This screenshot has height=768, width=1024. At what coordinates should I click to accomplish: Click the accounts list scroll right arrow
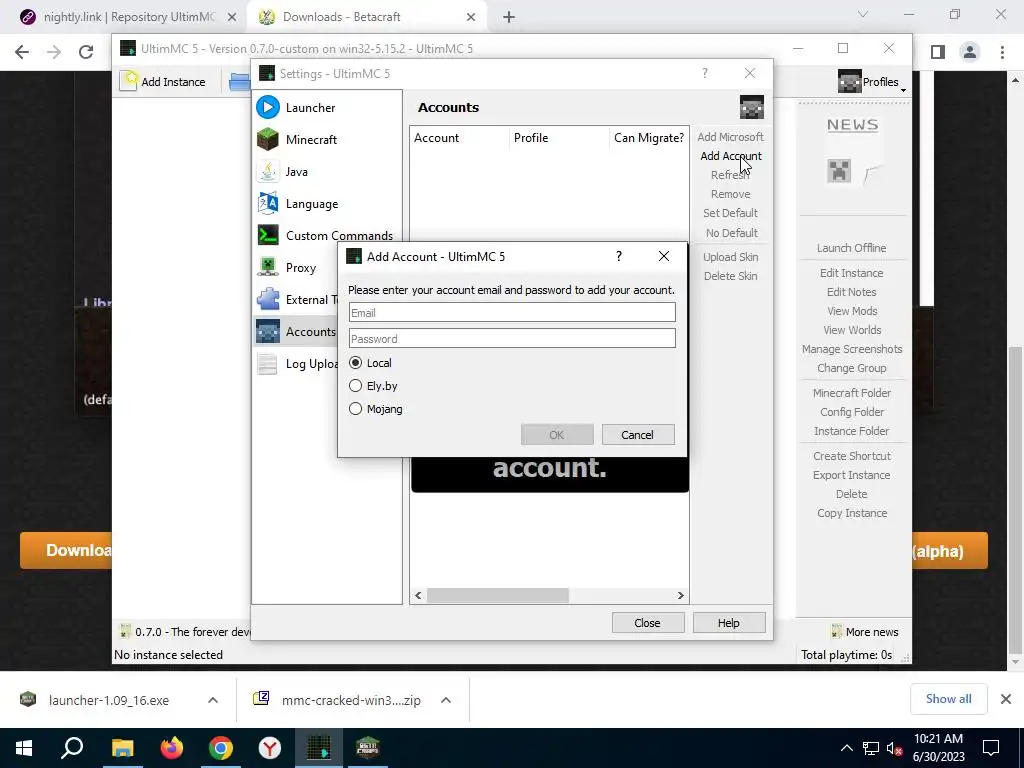coord(680,596)
